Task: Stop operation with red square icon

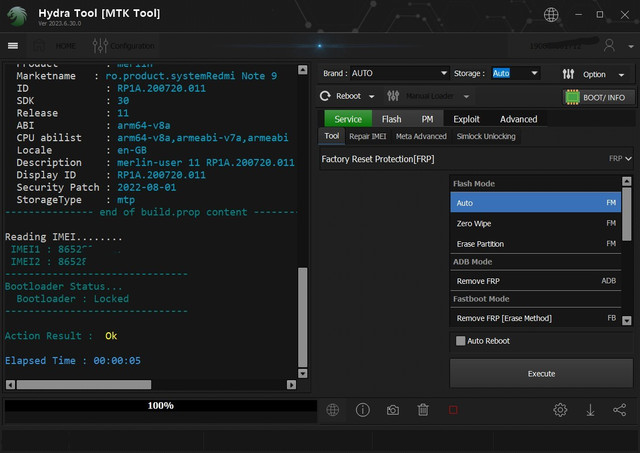Action: point(453,410)
